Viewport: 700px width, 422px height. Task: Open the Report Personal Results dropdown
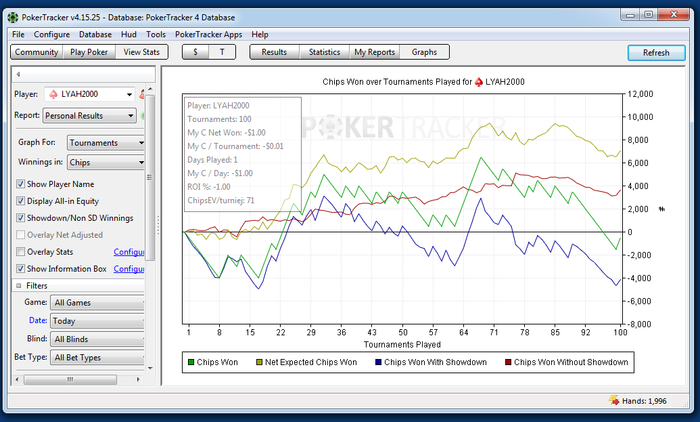(89, 116)
